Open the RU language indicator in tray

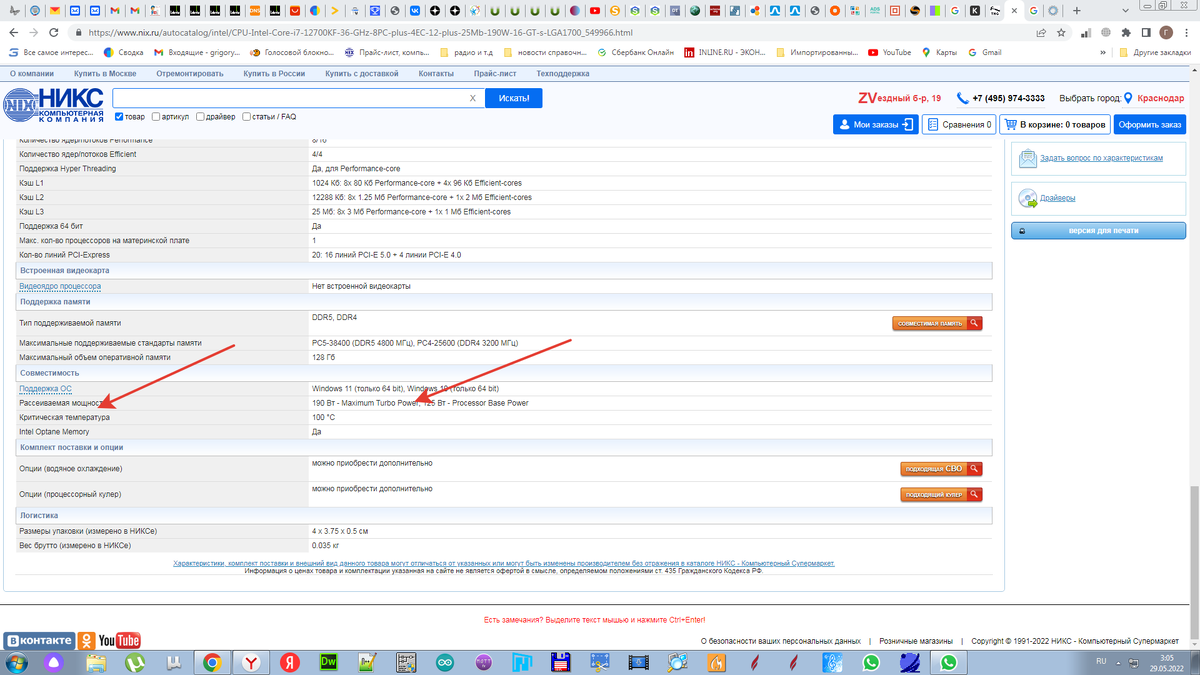(1101, 661)
